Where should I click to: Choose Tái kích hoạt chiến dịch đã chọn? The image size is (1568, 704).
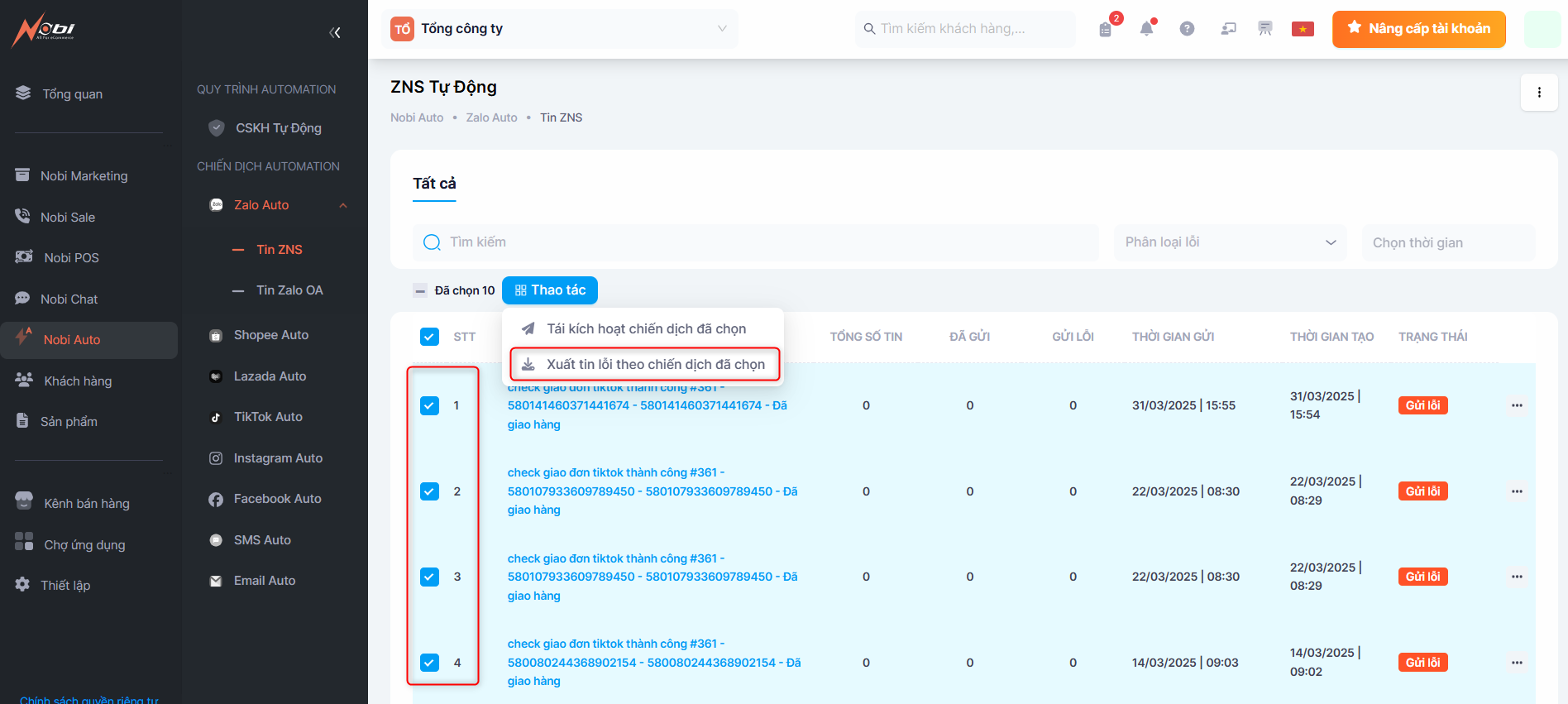(645, 329)
